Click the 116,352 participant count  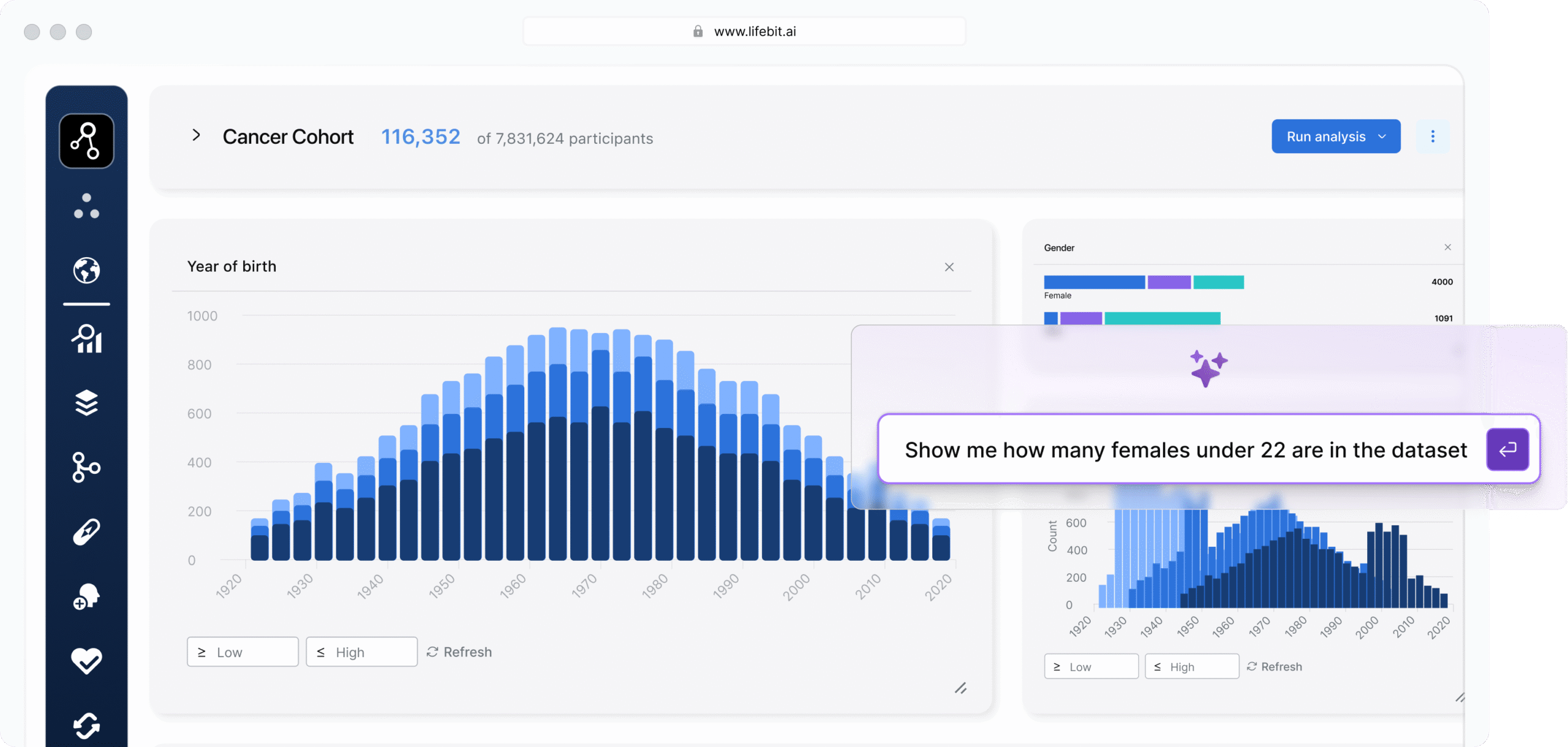421,137
